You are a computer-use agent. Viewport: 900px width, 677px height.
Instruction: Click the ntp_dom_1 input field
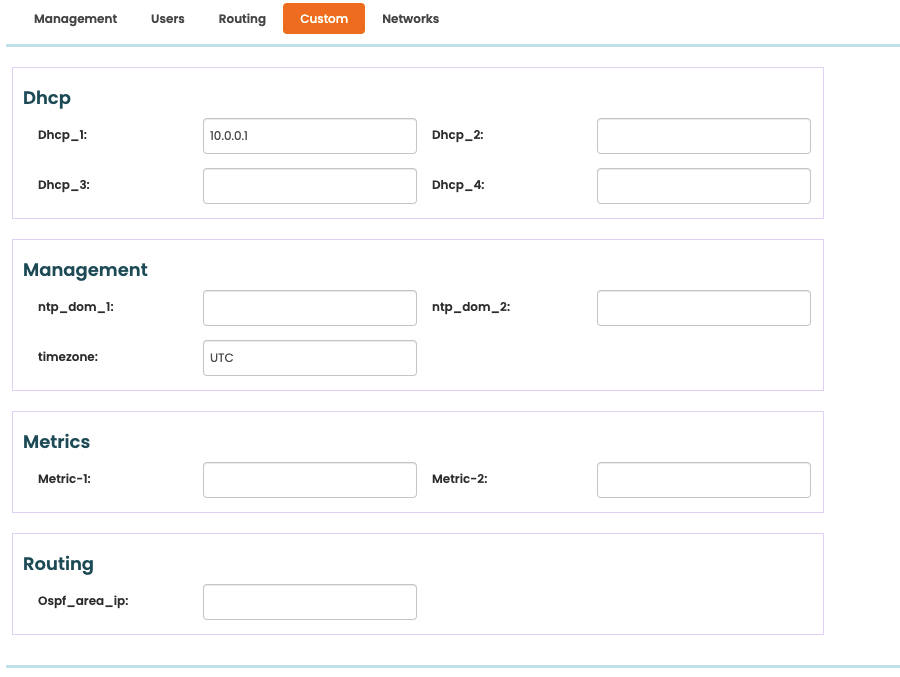coord(310,308)
